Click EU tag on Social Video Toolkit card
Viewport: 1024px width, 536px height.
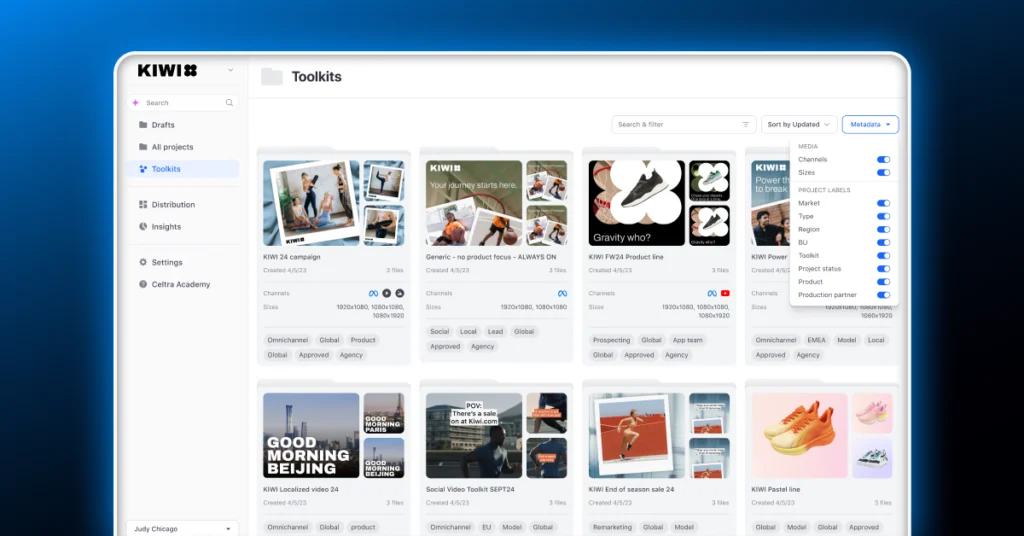pos(487,527)
